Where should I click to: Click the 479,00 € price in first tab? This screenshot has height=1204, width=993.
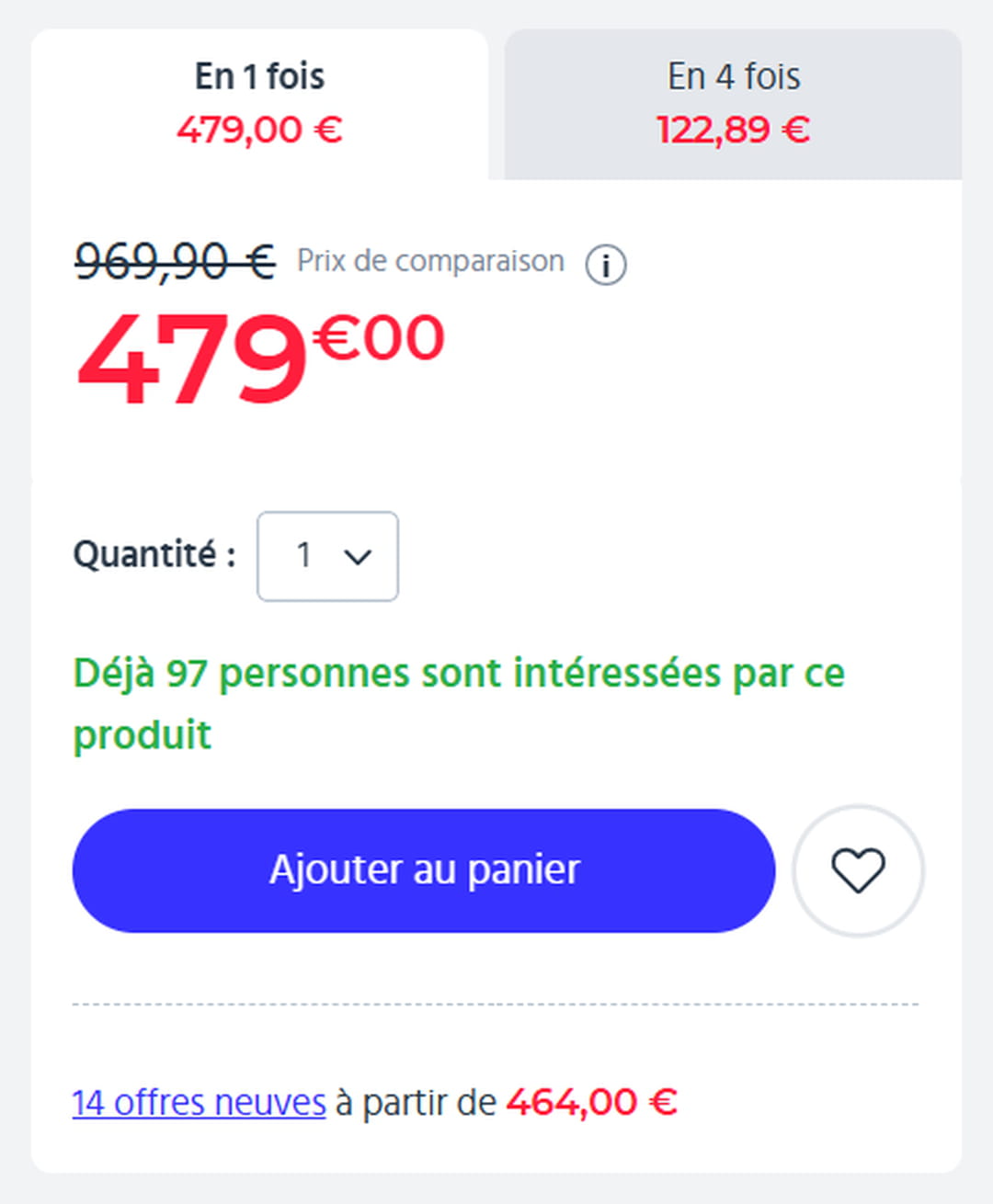[x=259, y=130]
